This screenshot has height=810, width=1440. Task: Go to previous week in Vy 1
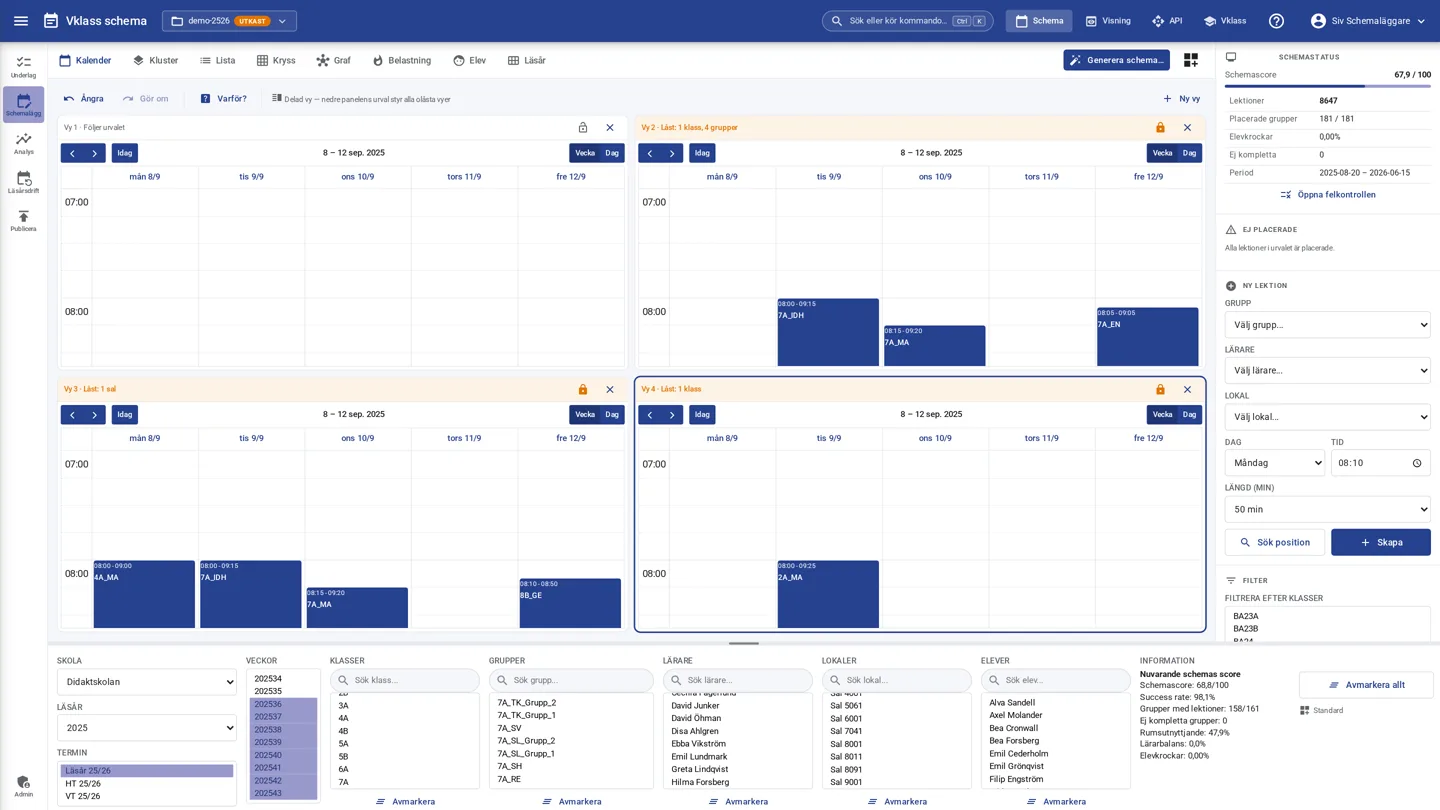(x=72, y=153)
